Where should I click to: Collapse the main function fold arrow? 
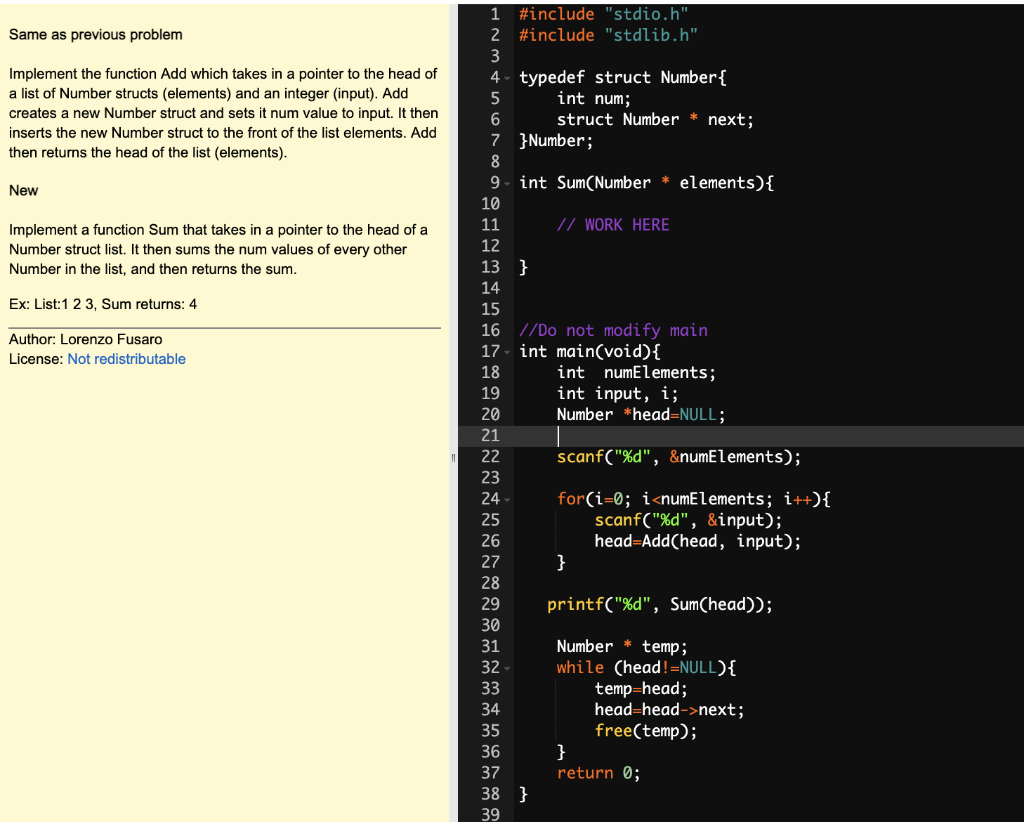tap(507, 351)
